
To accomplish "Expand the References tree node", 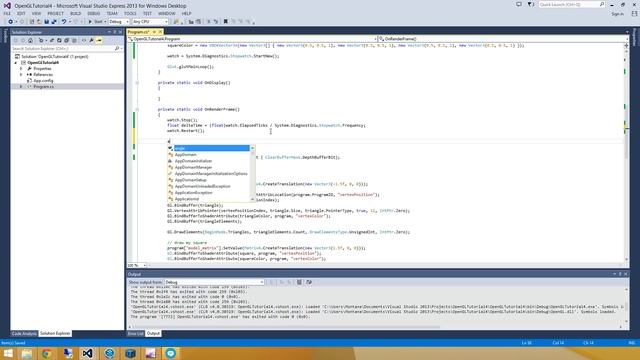I will pyautogui.click(x=21, y=75).
